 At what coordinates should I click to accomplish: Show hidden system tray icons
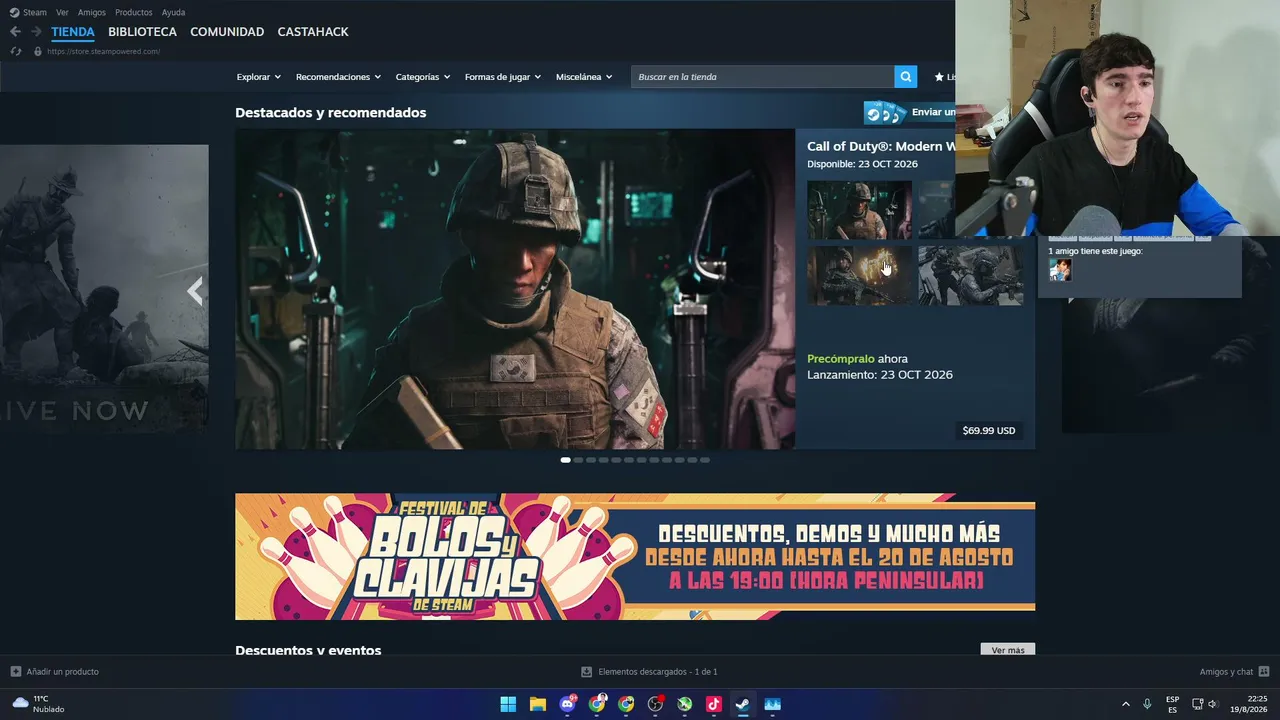tap(1125, 704)
